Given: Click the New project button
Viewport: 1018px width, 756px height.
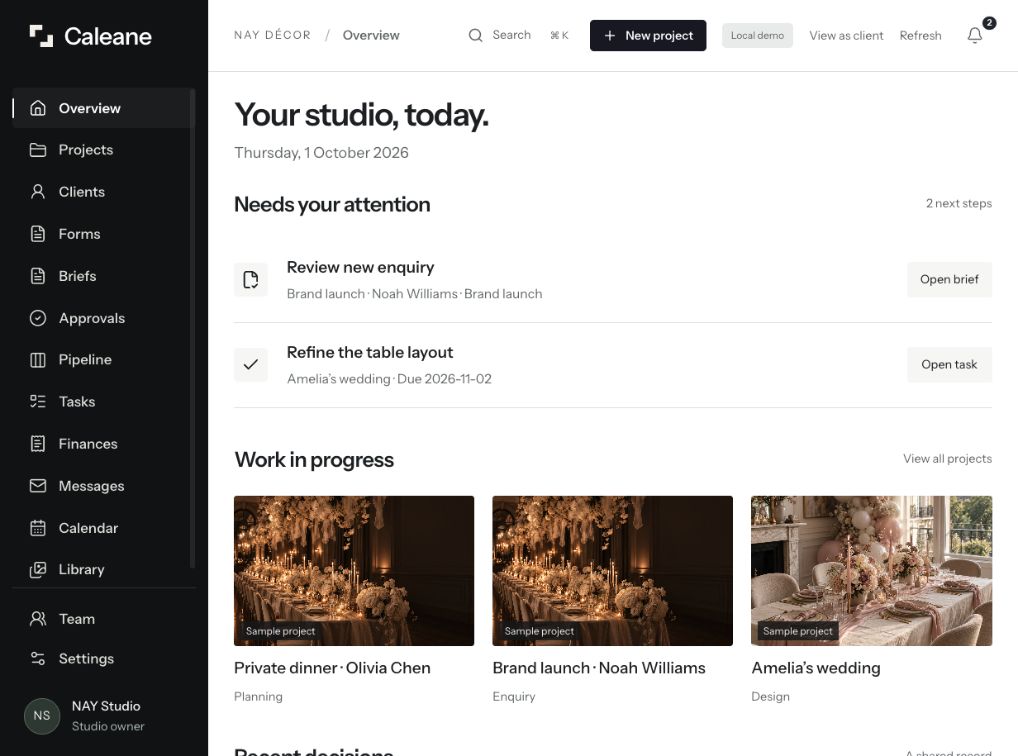Looking at the screenshot, I should point(648,36).
